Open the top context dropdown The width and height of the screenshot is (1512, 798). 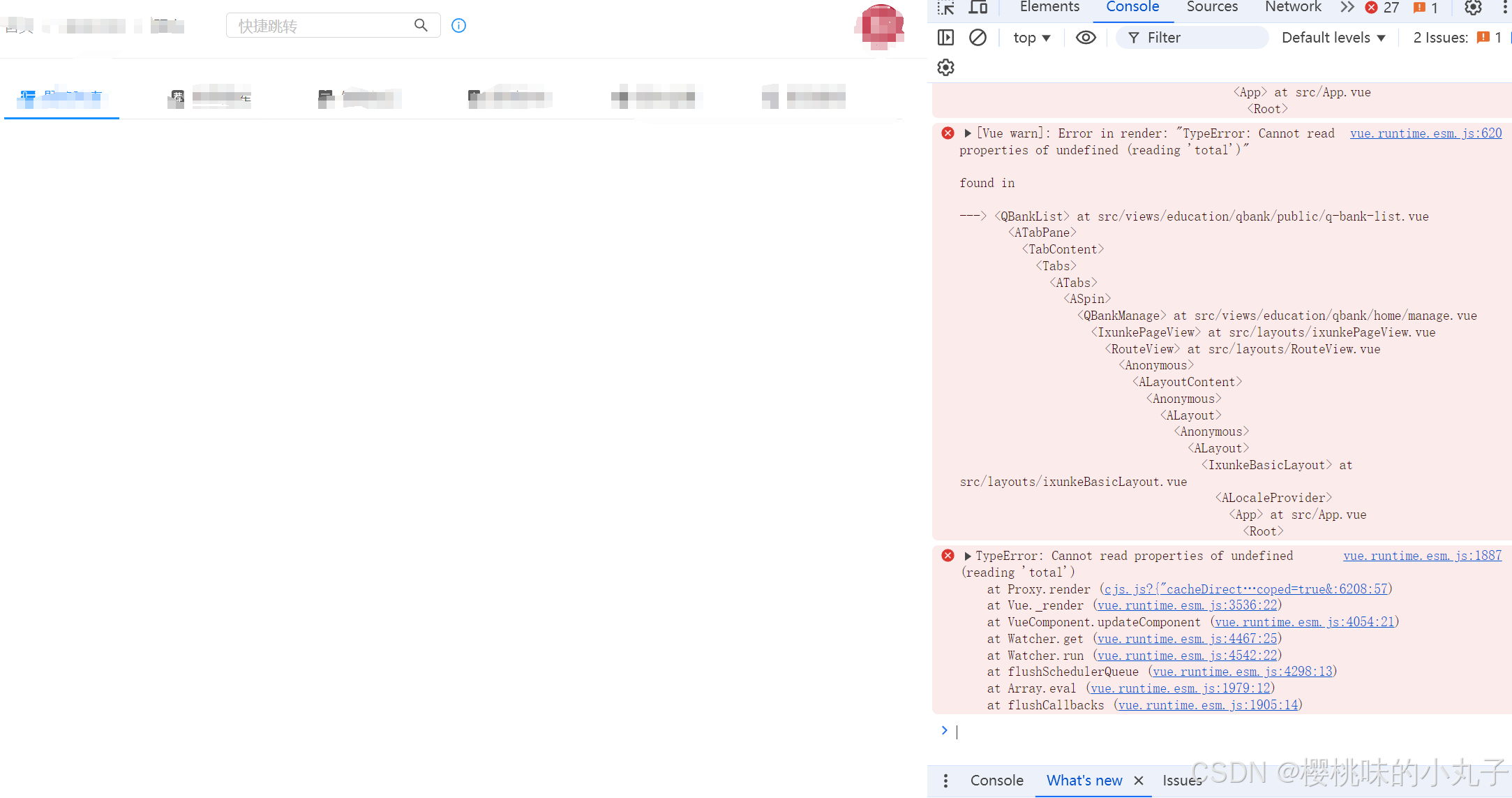[1031, 38]
